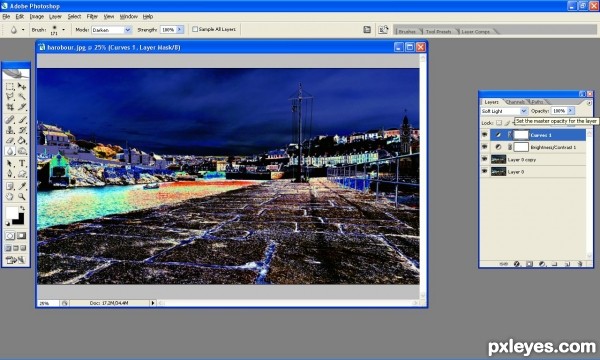Add a layer mask in Layers panel
Screen dimensions: 600x360
[x=529, y=264]
